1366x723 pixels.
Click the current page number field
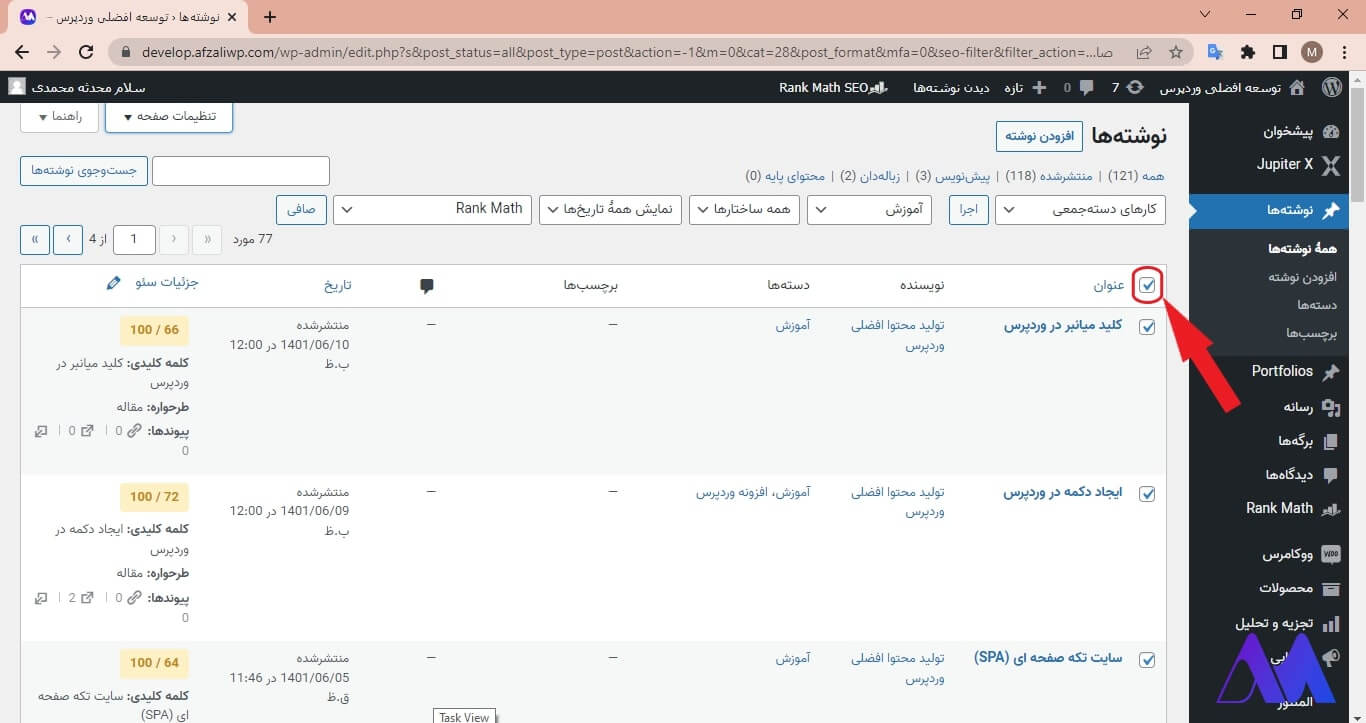[134, 240]
